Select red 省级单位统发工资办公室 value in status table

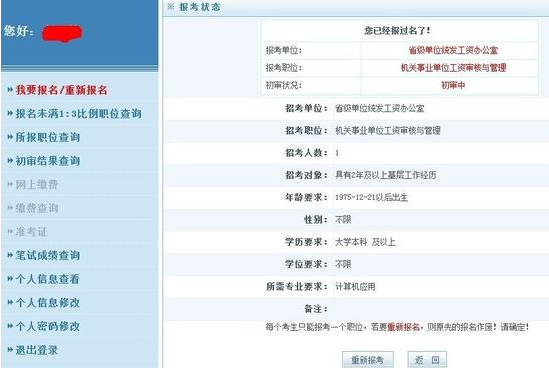point(453,50)
